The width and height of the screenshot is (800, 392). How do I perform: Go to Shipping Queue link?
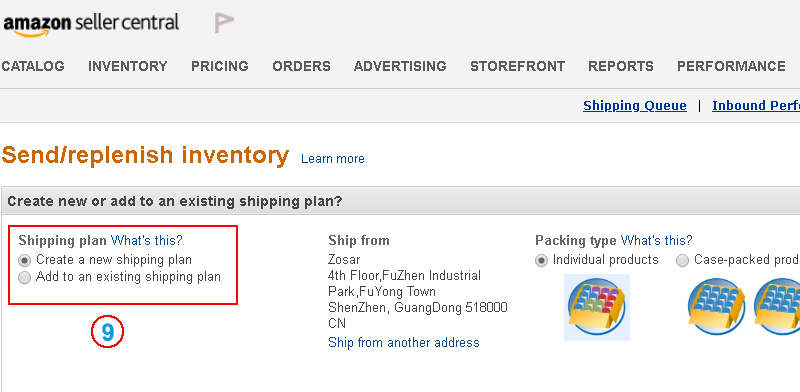pyautogui.click(x=635, y=106)
